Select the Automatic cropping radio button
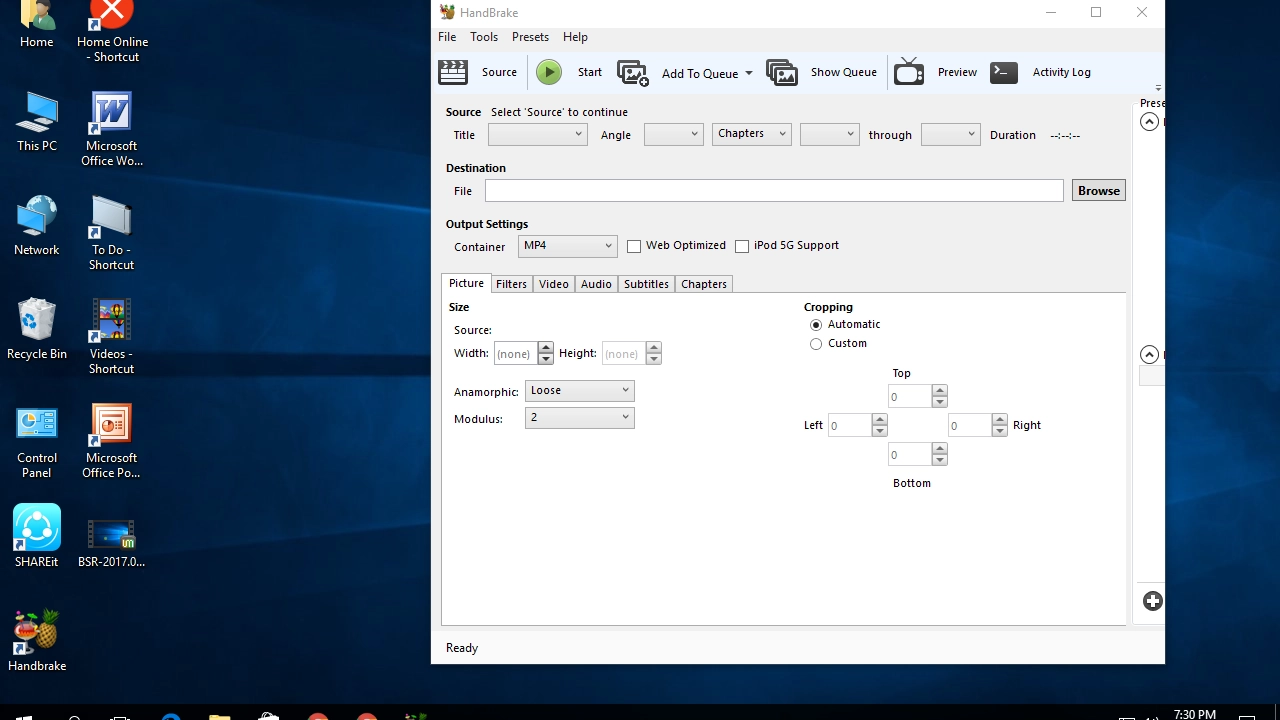Viewport: 1280px width, 720px height. point(816,325)
